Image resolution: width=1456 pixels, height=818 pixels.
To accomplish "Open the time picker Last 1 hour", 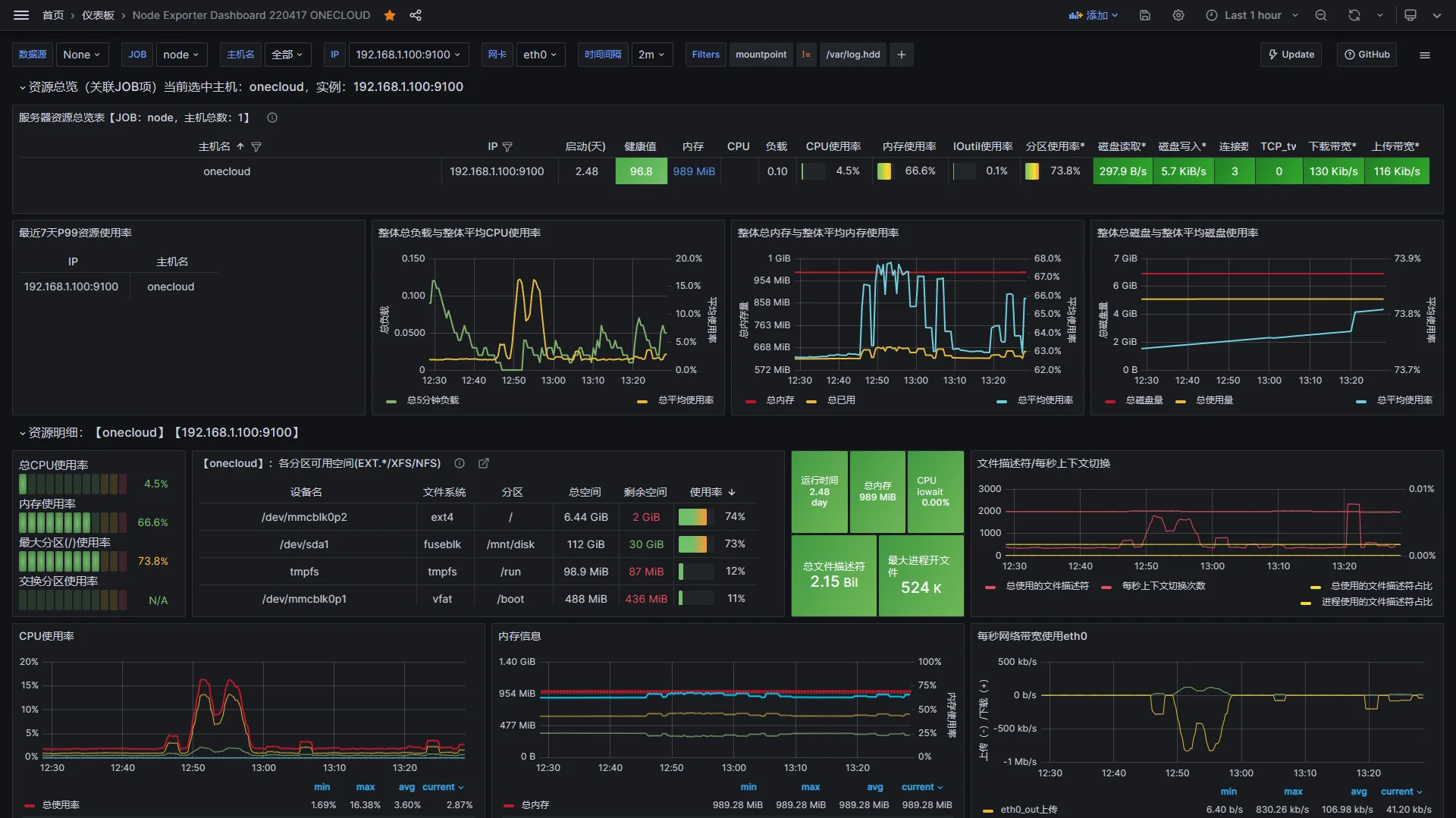I will (1252, 15).
